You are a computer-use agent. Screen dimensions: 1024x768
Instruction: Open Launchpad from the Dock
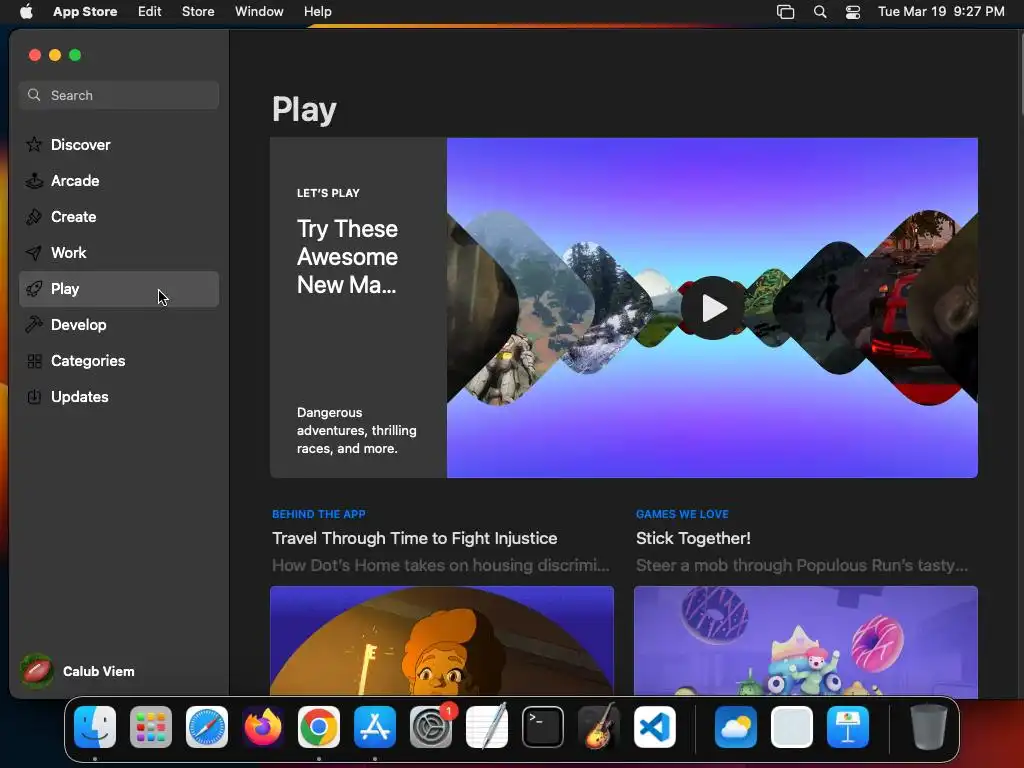coord(151,727)
